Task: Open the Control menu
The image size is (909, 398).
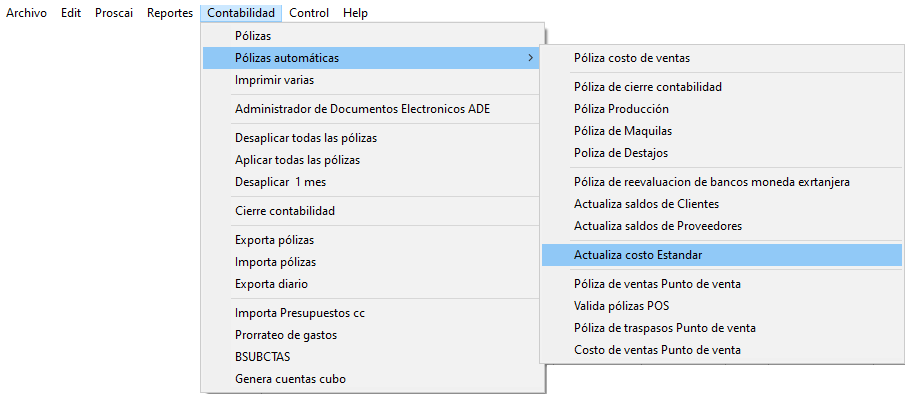Action: point(309,13)
